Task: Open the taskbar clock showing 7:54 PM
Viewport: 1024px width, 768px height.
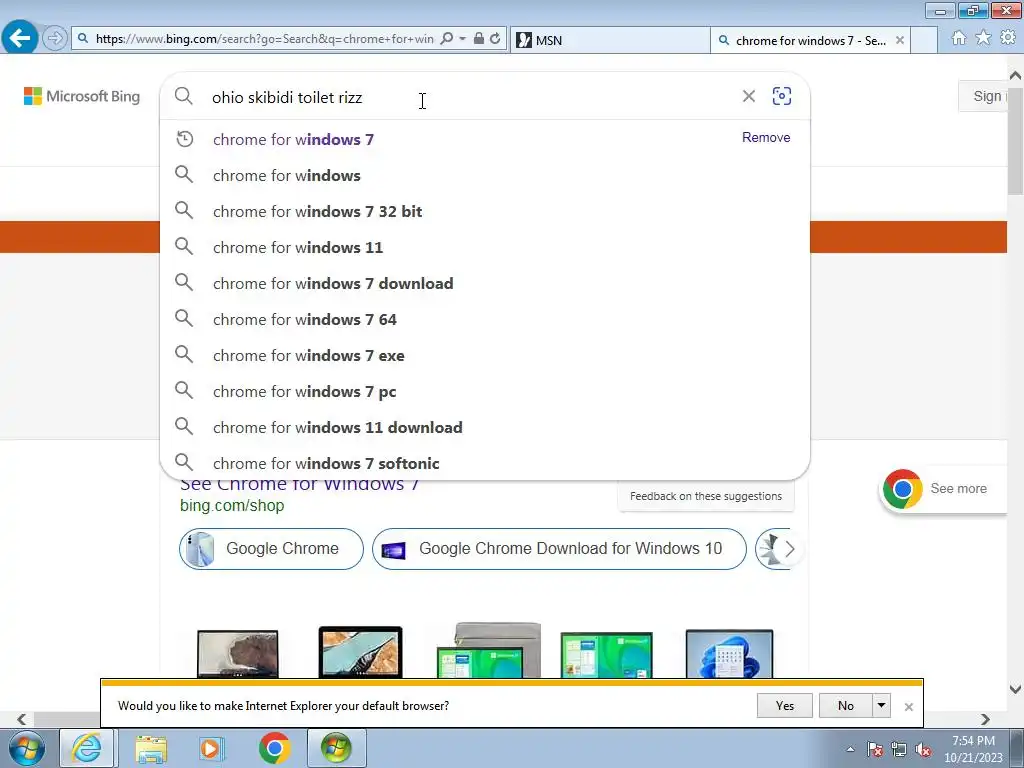Action: pos(973,748)
